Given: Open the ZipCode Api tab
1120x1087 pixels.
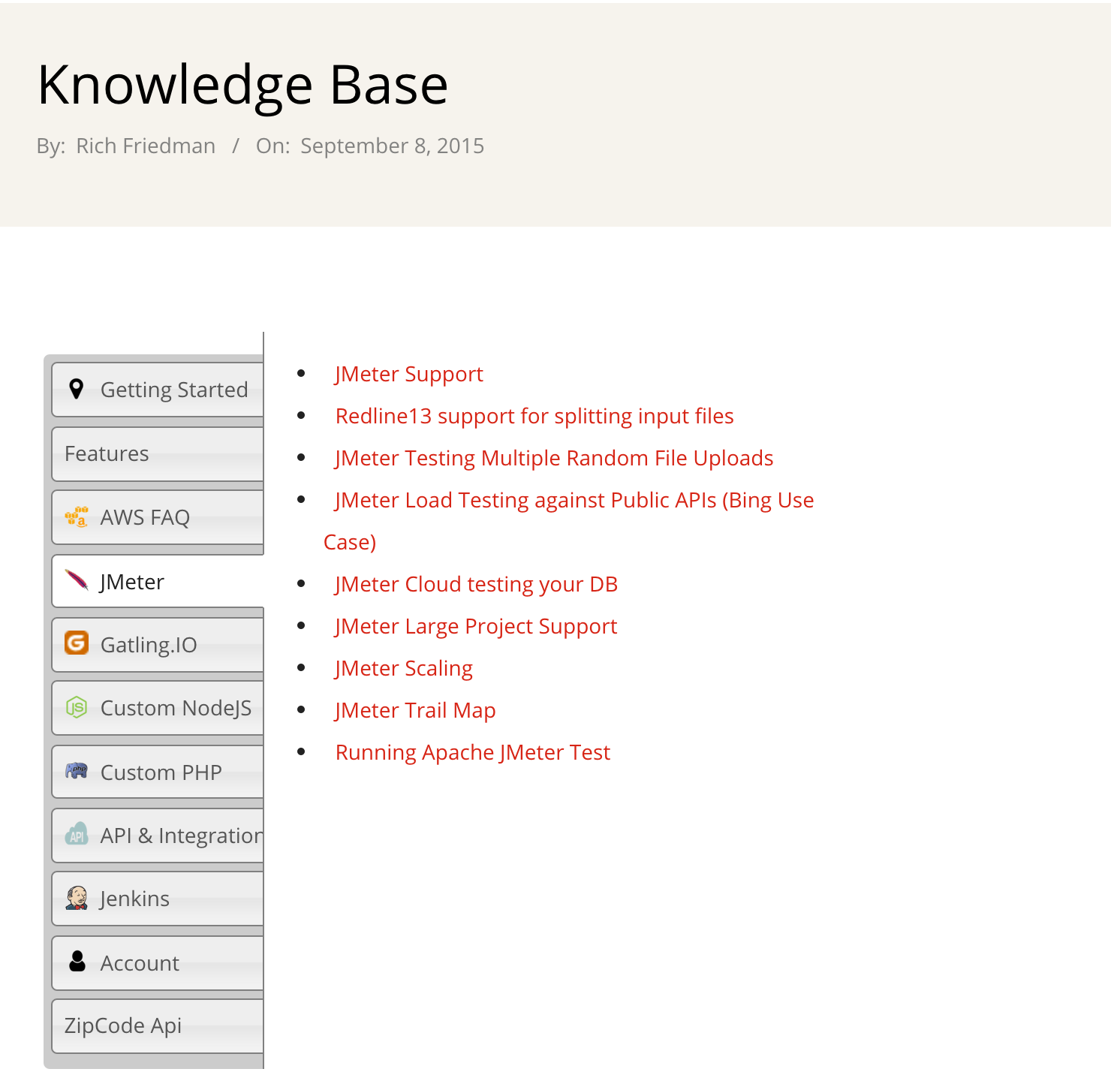Looking at the screenshot, I should point(158,1025).
